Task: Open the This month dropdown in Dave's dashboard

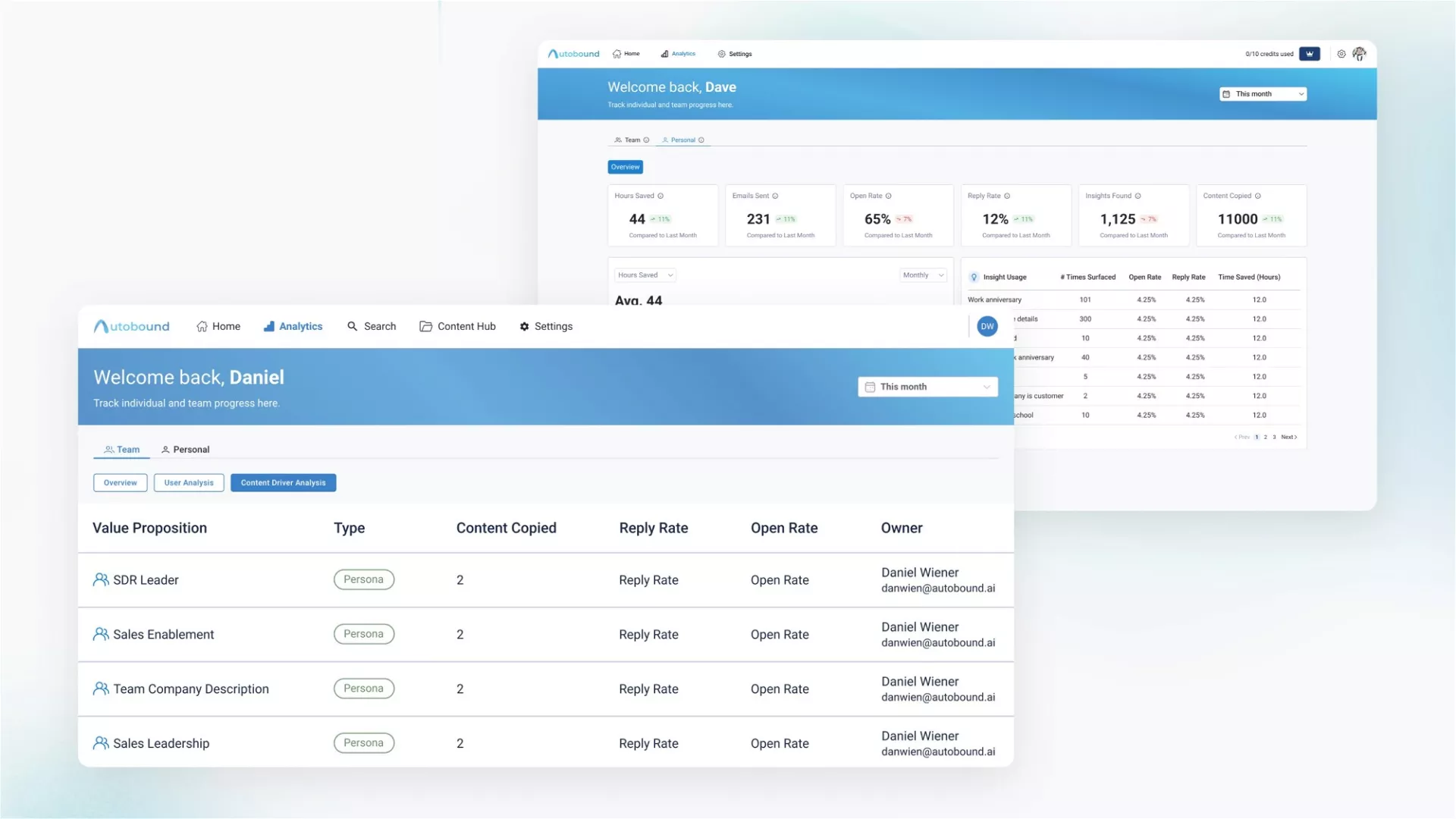Action: coord(1263,94)
